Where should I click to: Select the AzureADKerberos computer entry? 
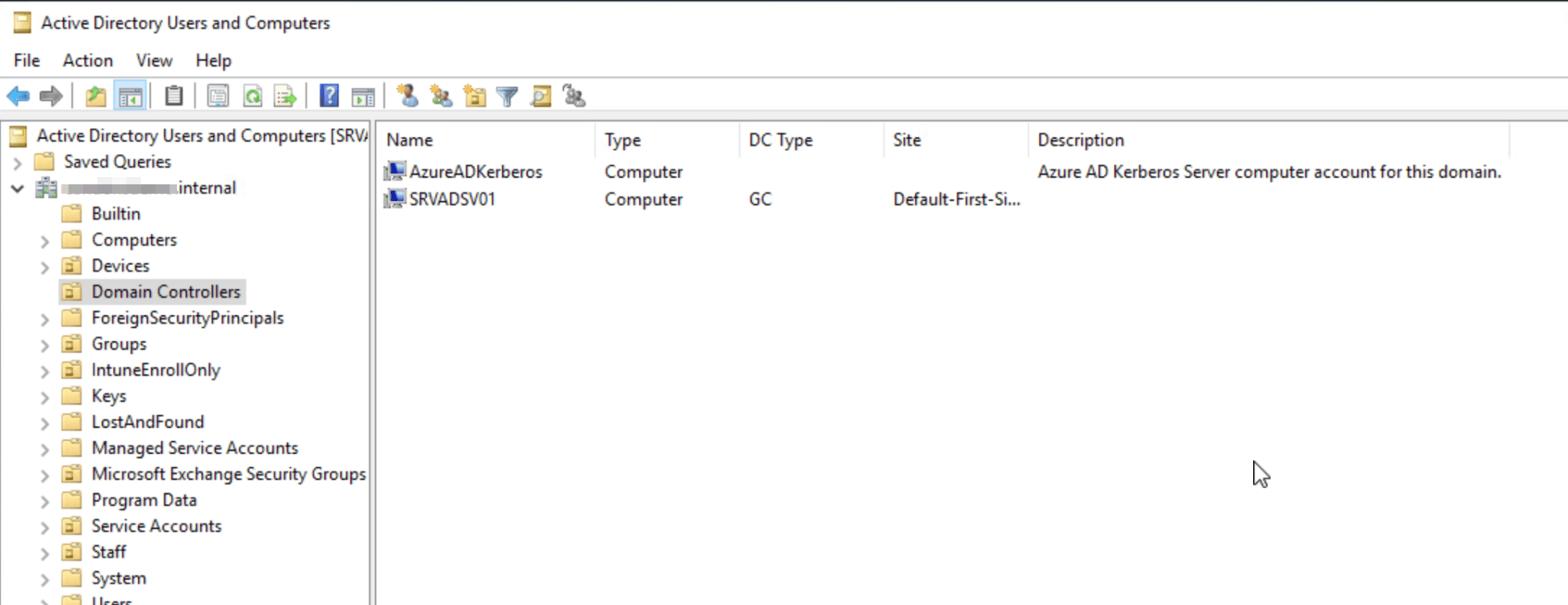tap(475, 172)
